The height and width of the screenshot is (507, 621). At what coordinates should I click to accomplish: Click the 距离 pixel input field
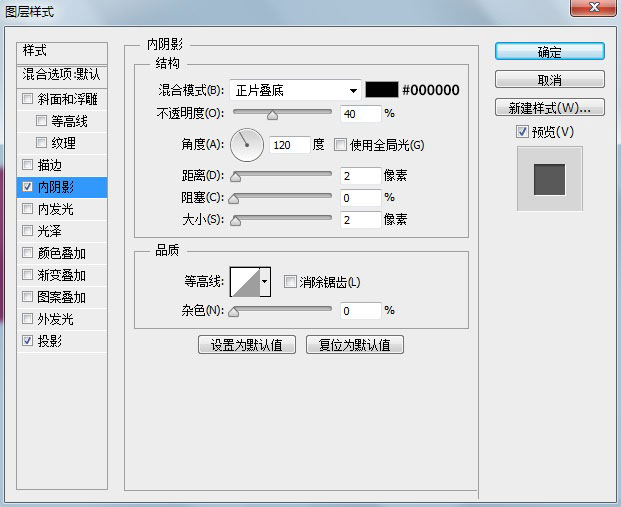click(x=360, y=175)
